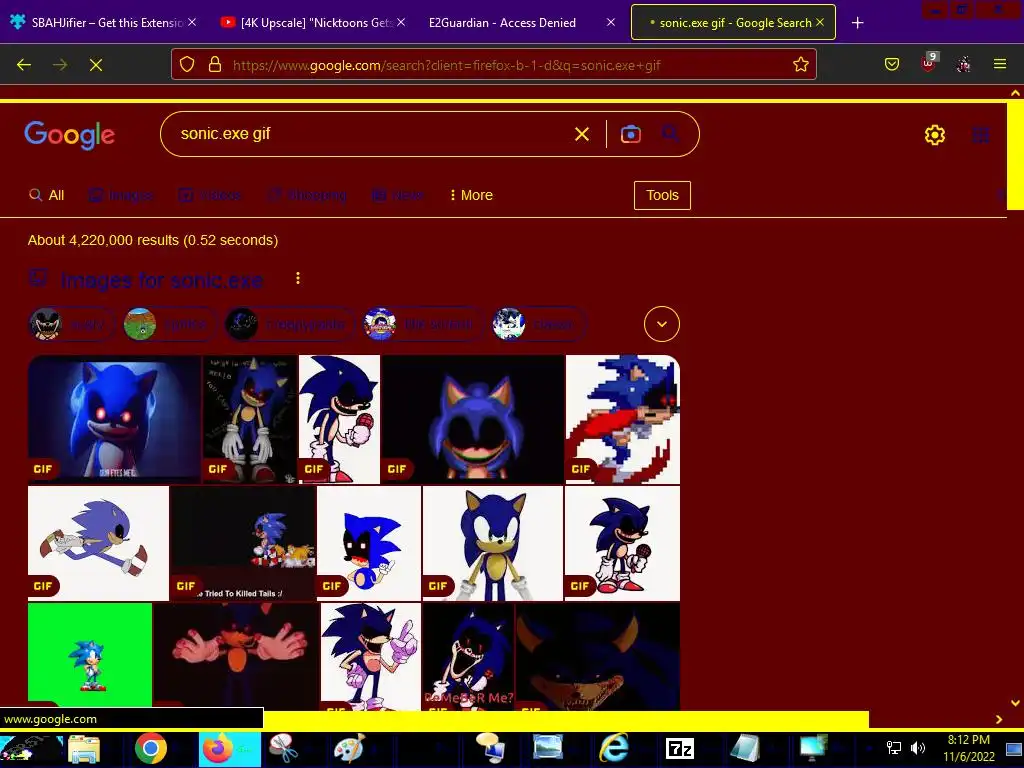1024x768 pixels.
Task: Open volume control in system tray
Action: coord(918,748)
